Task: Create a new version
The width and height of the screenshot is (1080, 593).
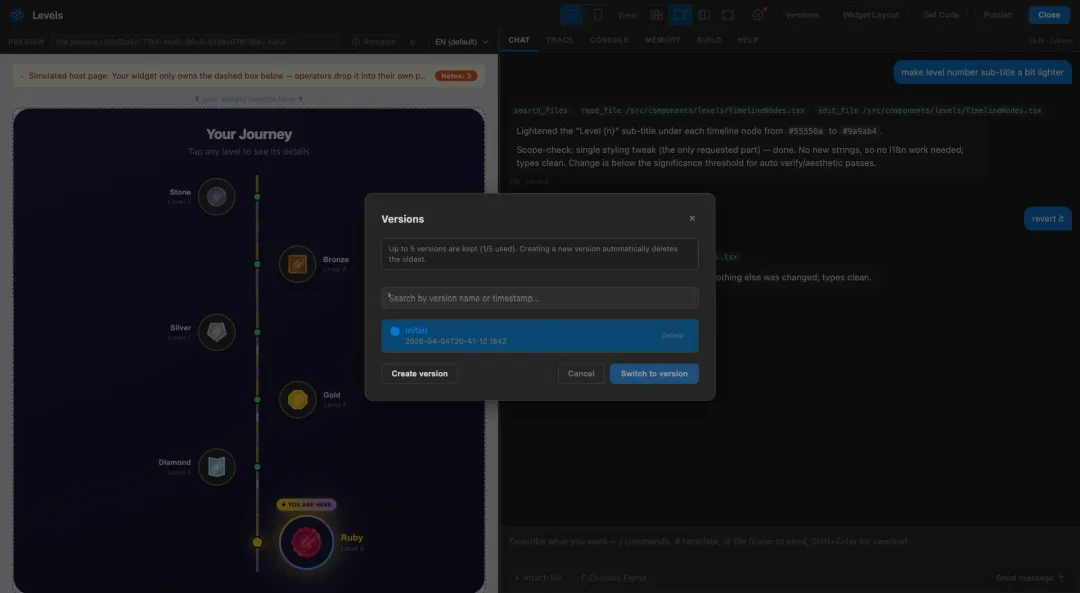Action: [419, 373]
